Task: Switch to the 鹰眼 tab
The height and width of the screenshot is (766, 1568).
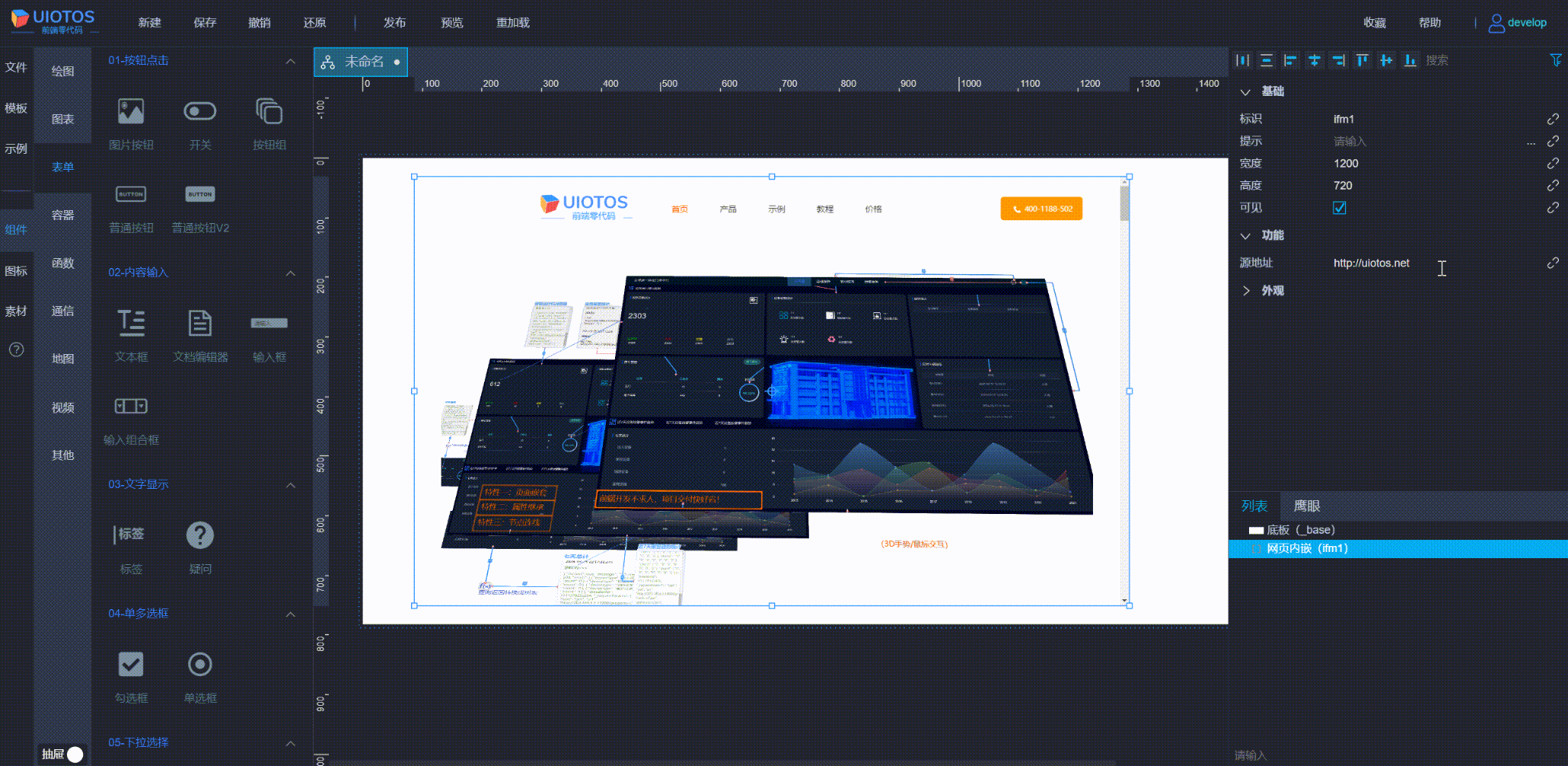Action: 1307,506
